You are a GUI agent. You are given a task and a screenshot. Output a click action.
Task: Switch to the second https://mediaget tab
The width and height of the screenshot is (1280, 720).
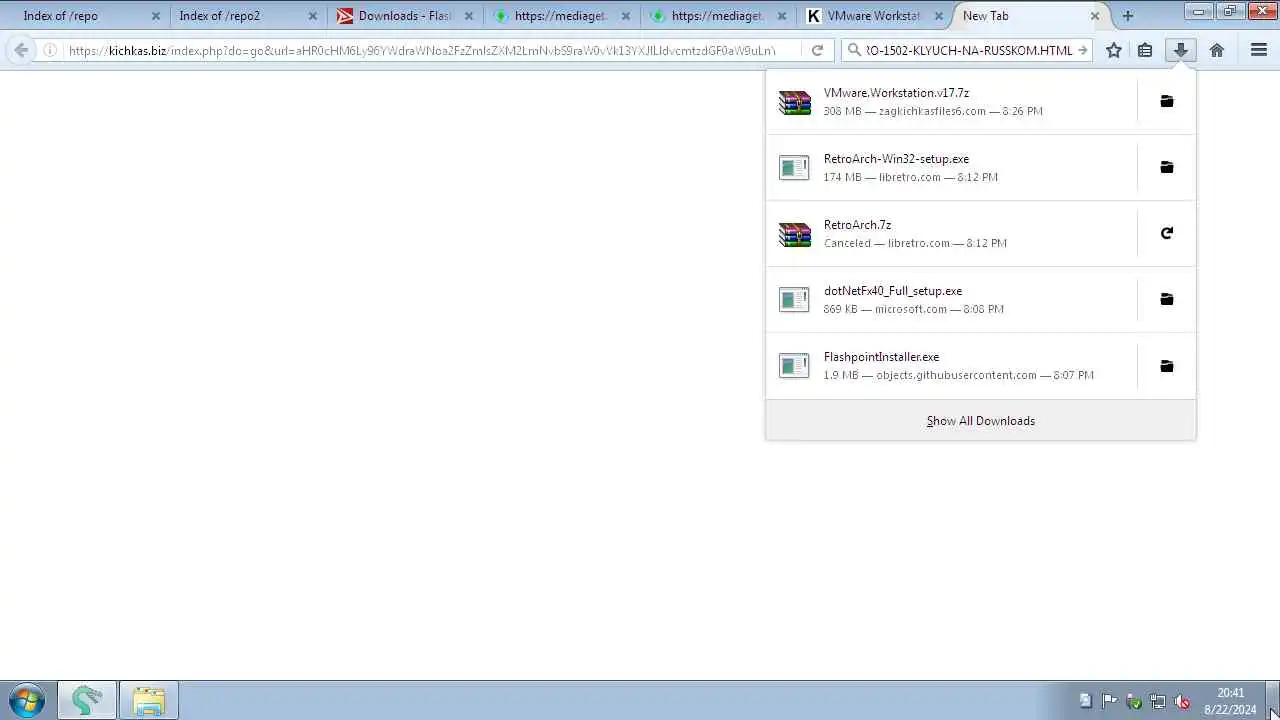click(x=718, y=16)
